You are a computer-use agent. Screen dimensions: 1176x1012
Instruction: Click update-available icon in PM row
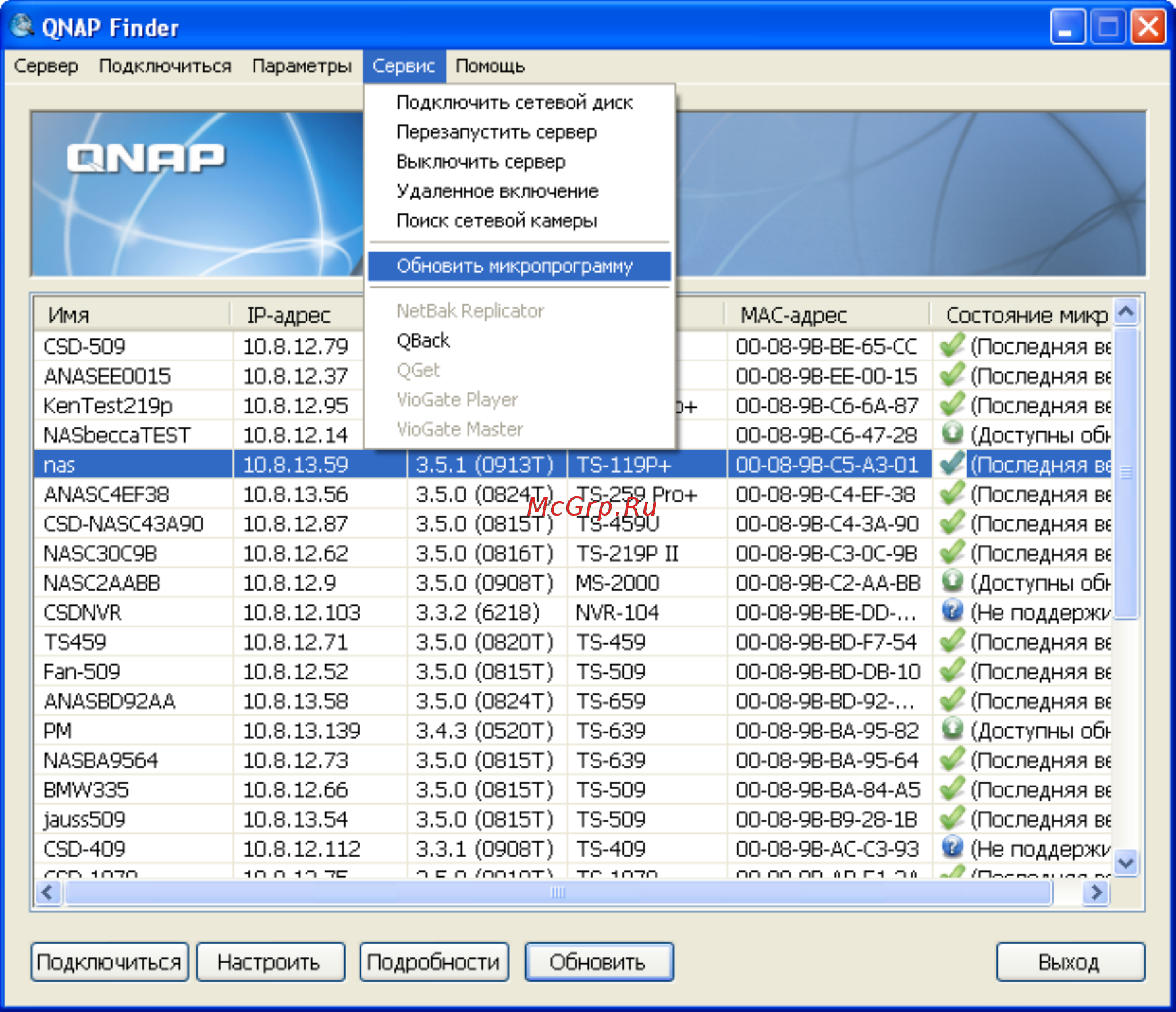pos(952,729)
